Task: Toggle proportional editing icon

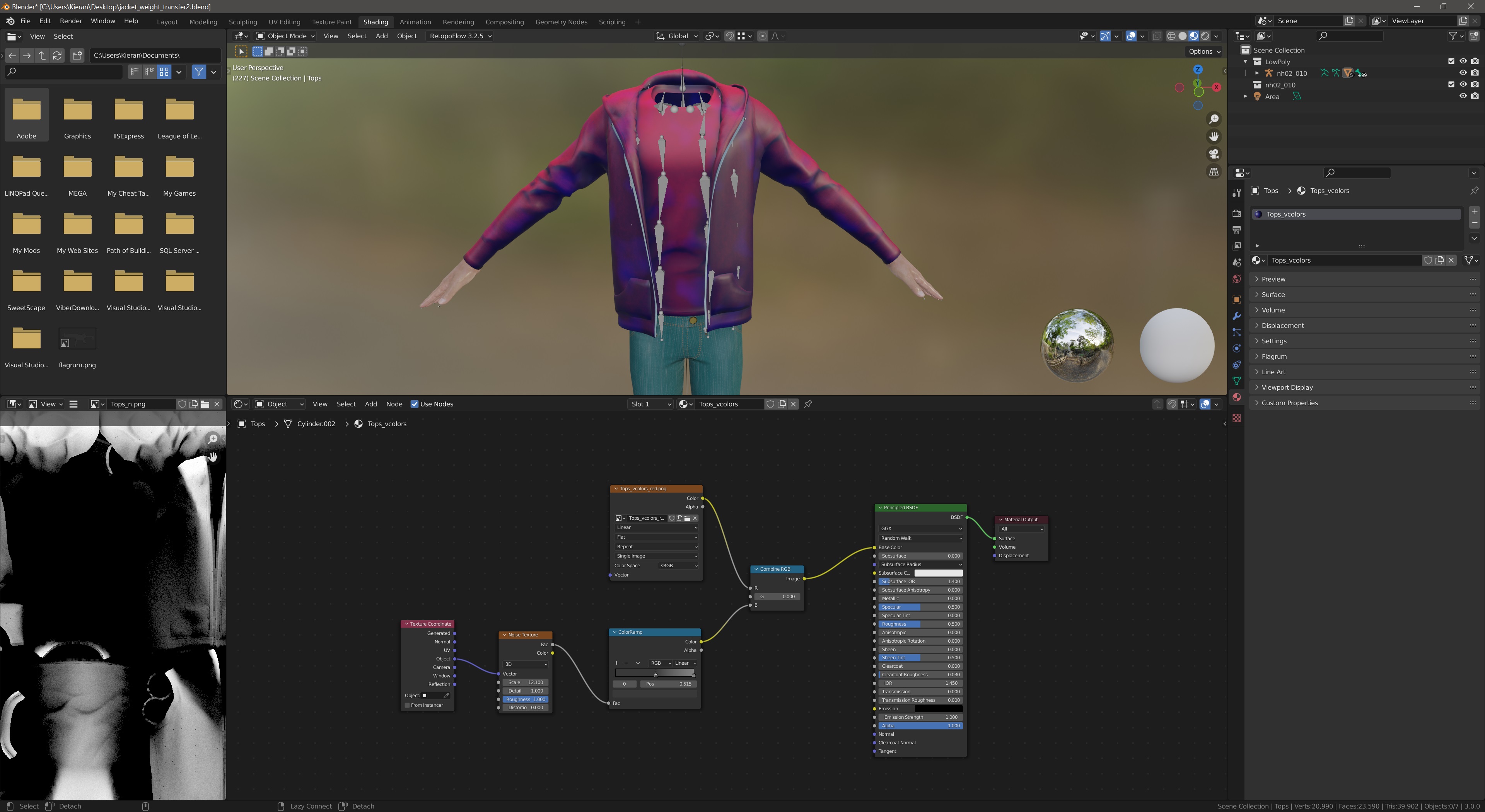Action: 763,36
